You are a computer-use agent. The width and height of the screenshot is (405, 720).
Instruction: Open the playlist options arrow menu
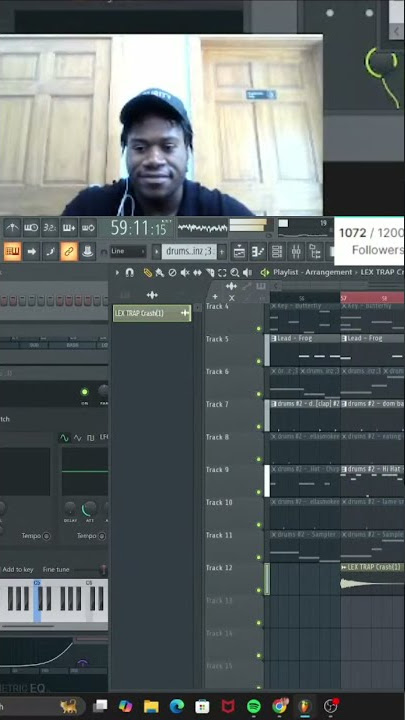[x=117, y=273]
